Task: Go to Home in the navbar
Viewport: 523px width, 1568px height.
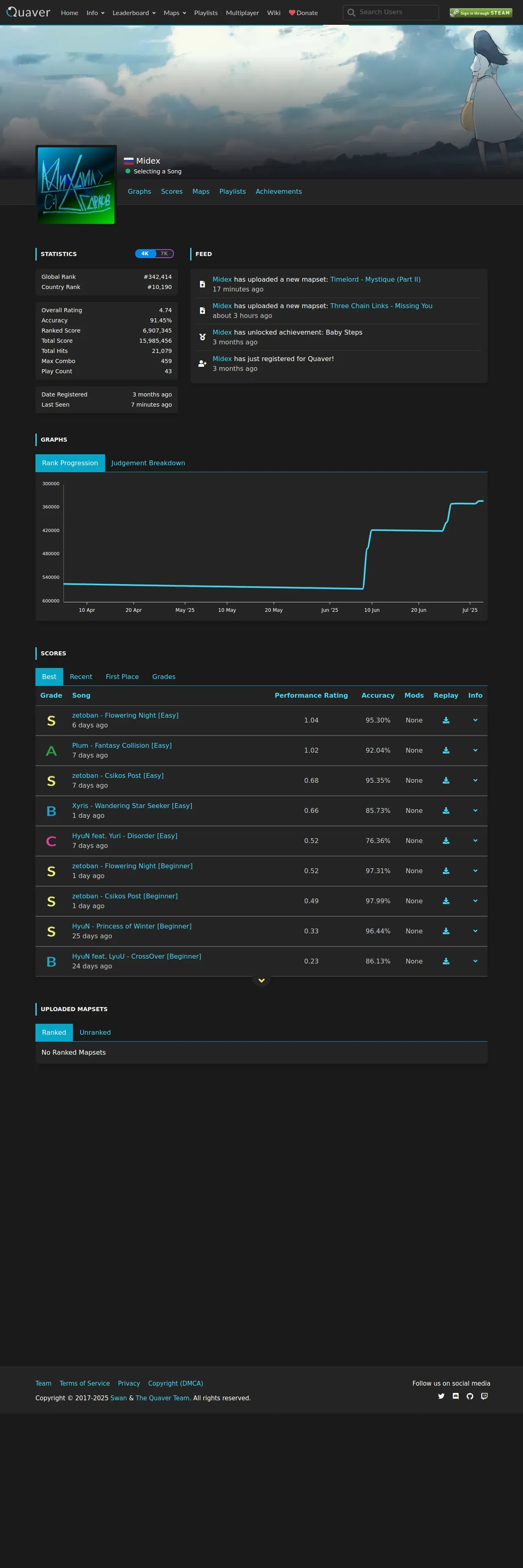Action: click(69, 13)
